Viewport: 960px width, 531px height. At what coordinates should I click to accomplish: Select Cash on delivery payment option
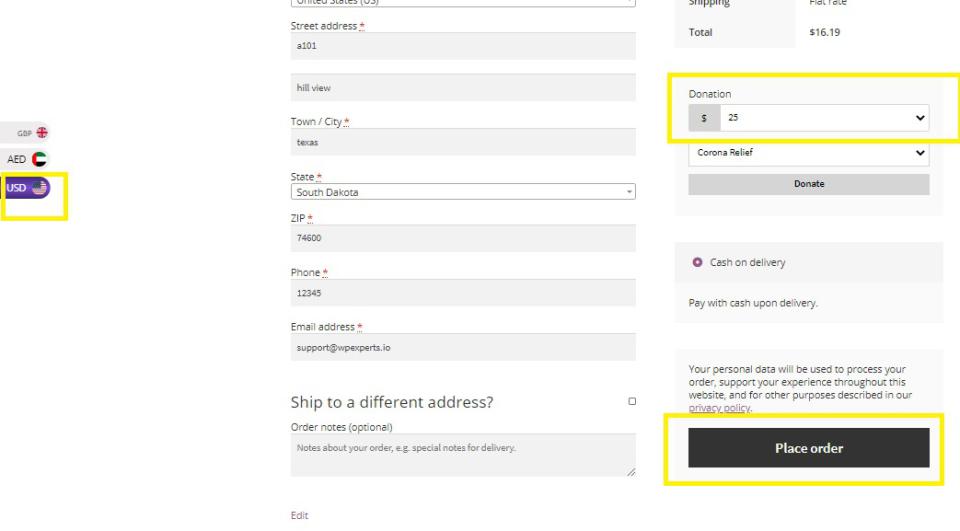point(697,263)
